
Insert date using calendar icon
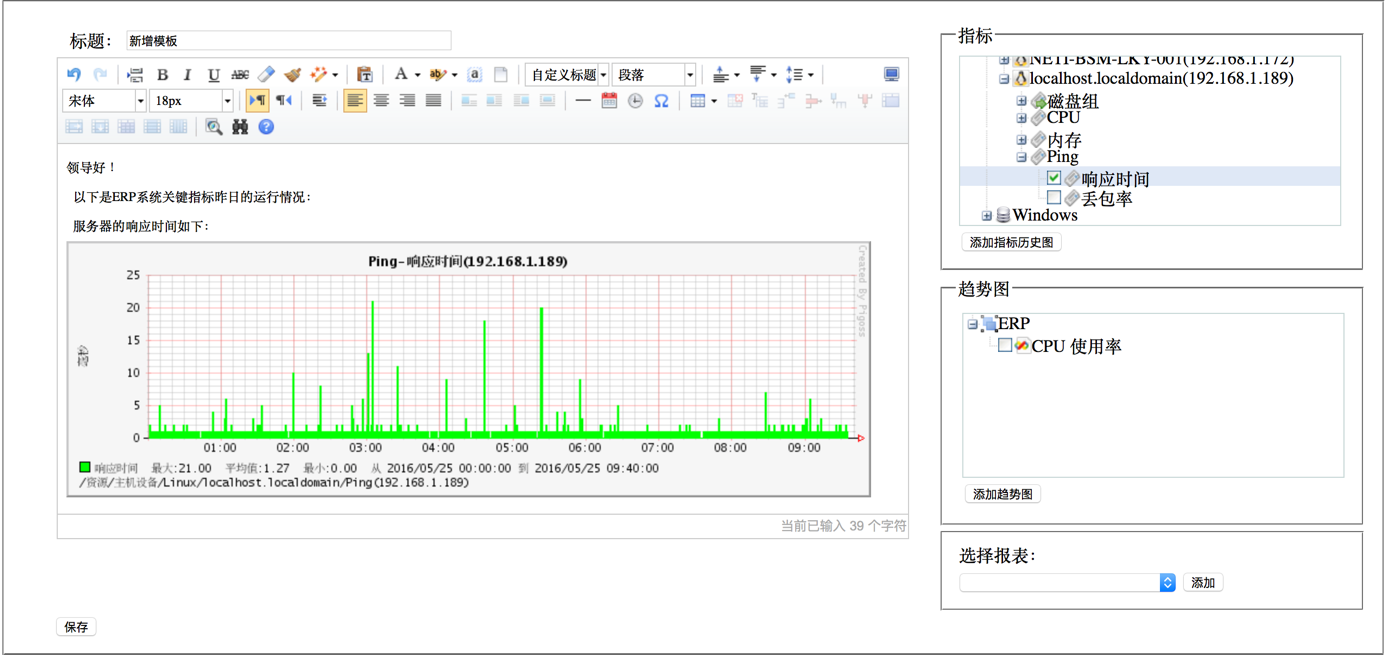(609, 101)
